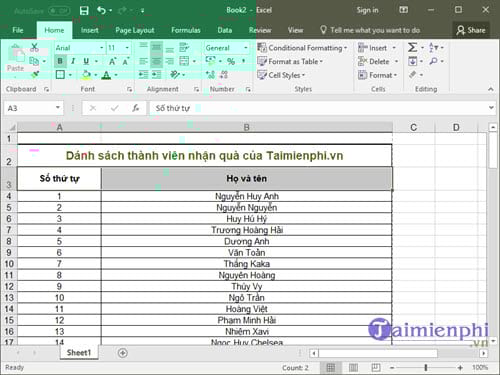Undo the last action
Viewport: 500px width, 375px height.
point(101,11)
